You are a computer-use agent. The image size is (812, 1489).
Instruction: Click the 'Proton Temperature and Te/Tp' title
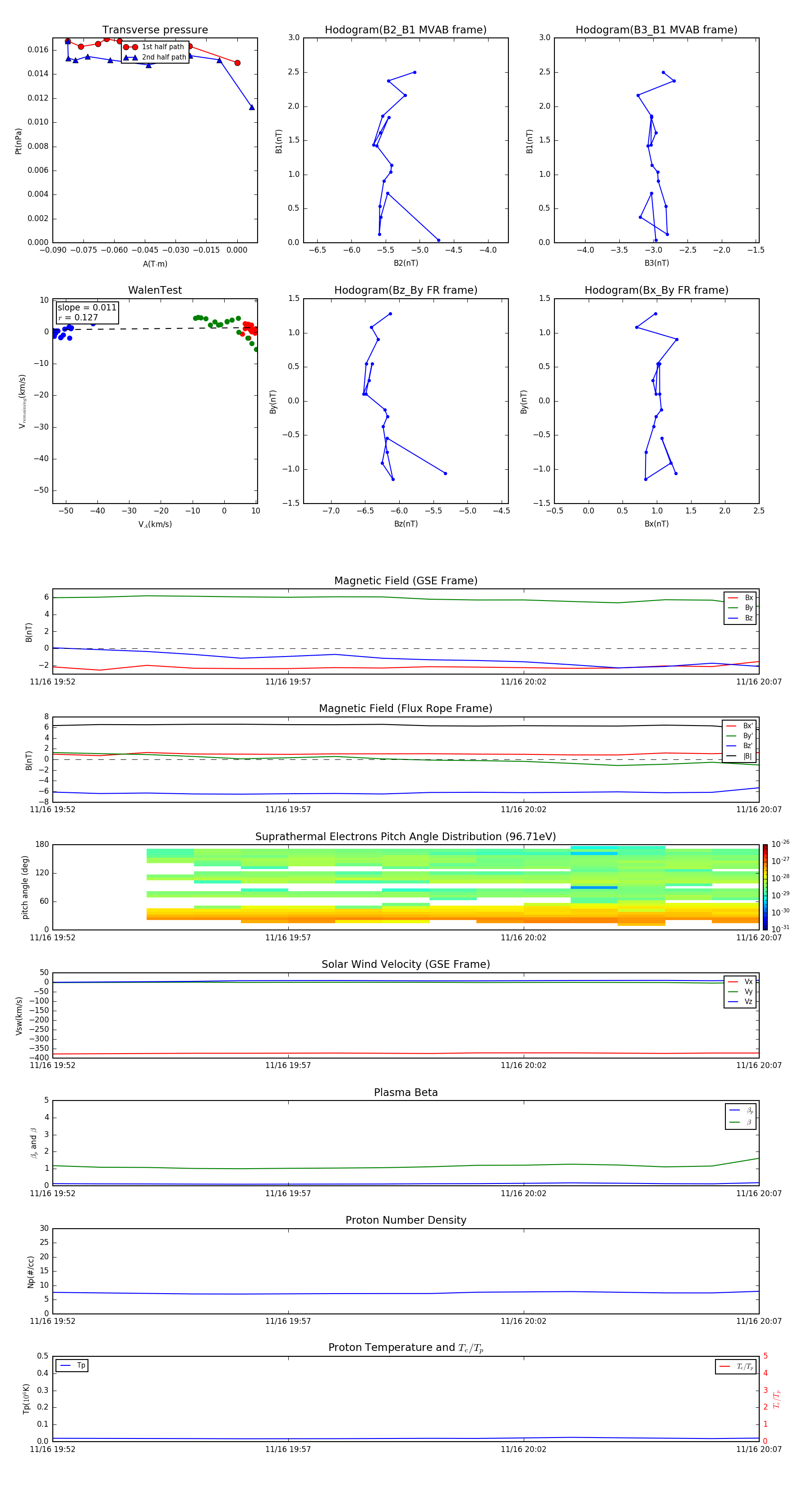pyautogui.click(x=406, y=1348)
